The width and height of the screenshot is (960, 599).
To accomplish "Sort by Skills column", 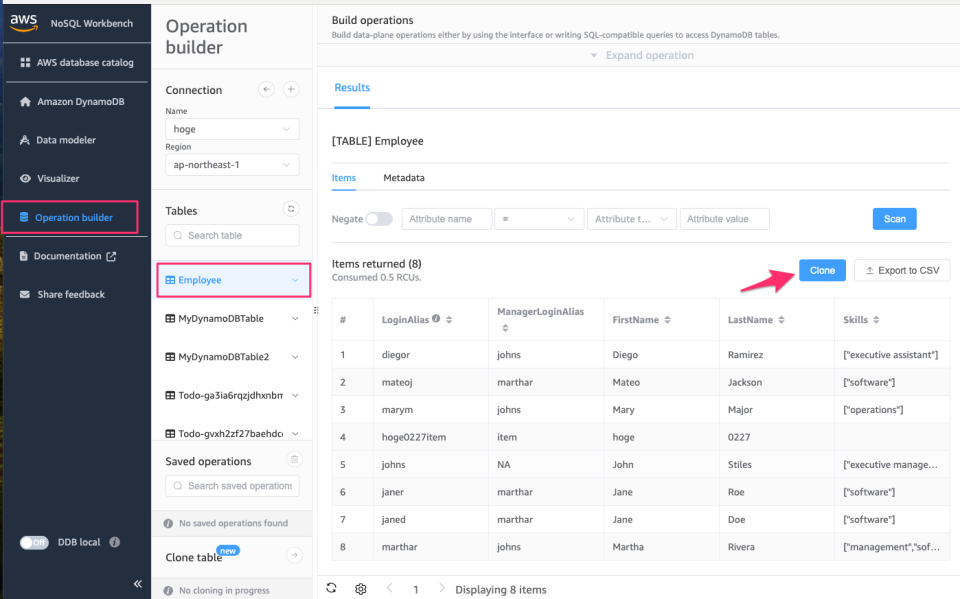I will [x=876, y=320].
